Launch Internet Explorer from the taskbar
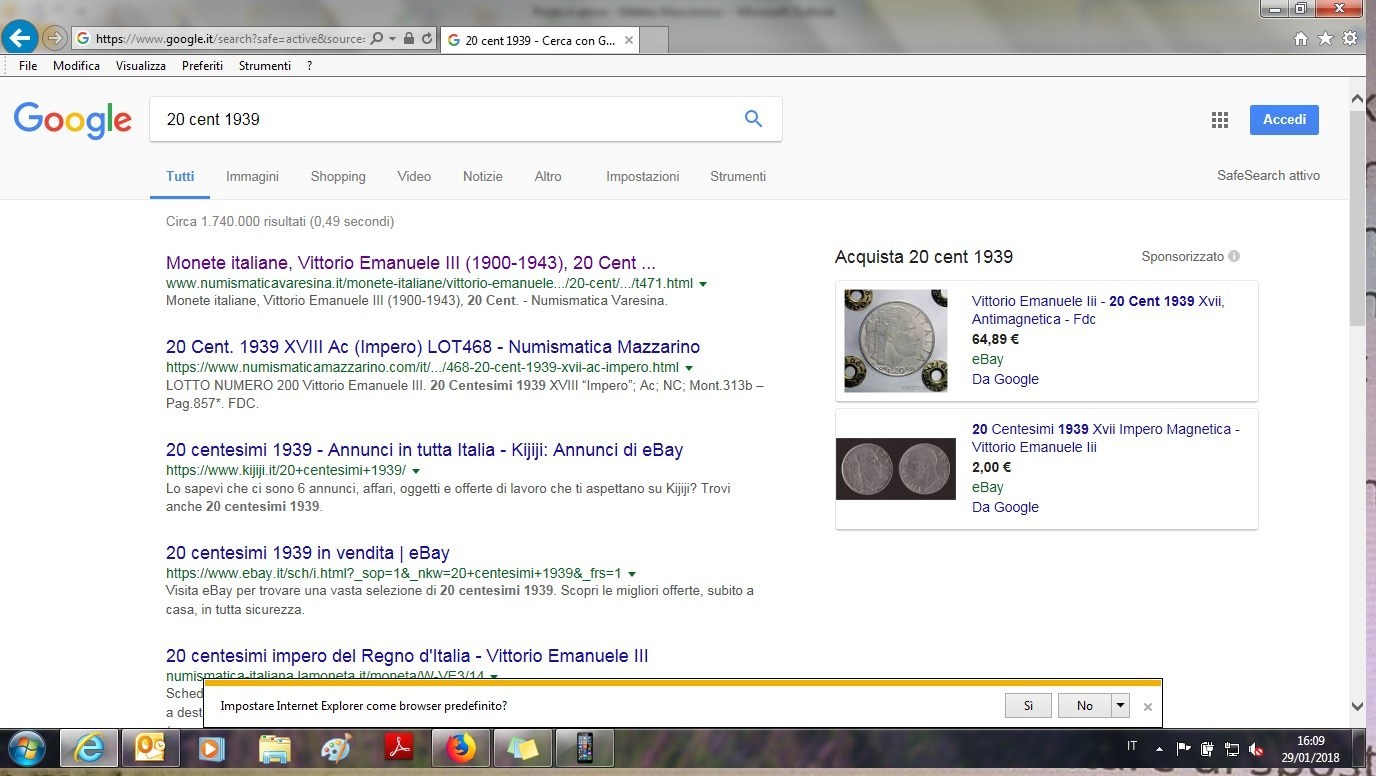The image size is (1376, 776). 89,748
